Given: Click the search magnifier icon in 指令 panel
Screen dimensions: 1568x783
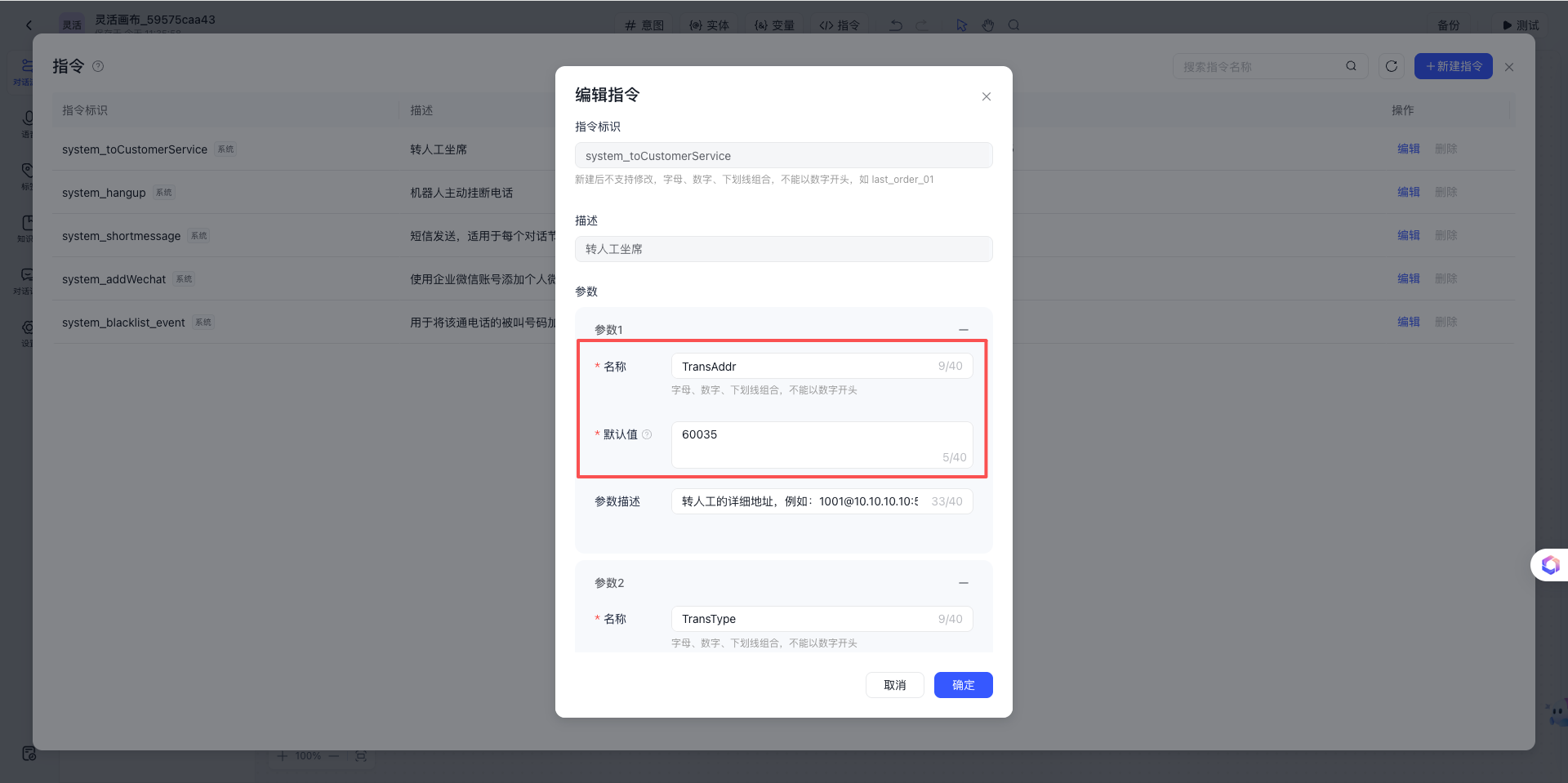Looking at the screenshot, I should (x=1352, y=66).
